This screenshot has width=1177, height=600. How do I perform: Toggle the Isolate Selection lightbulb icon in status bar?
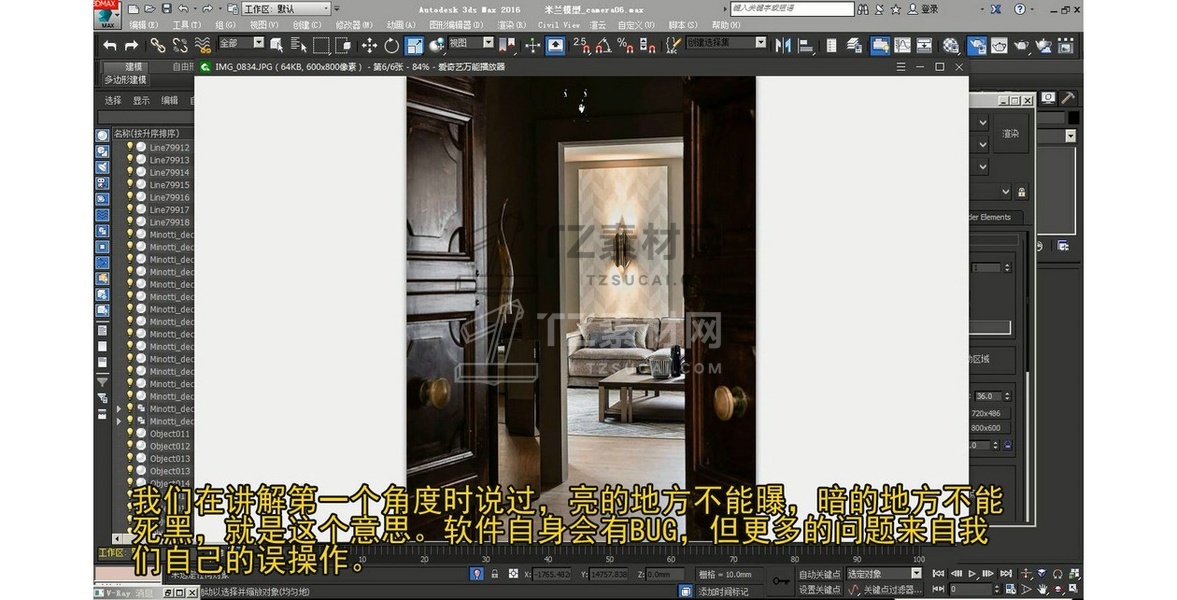coord(477,574)
